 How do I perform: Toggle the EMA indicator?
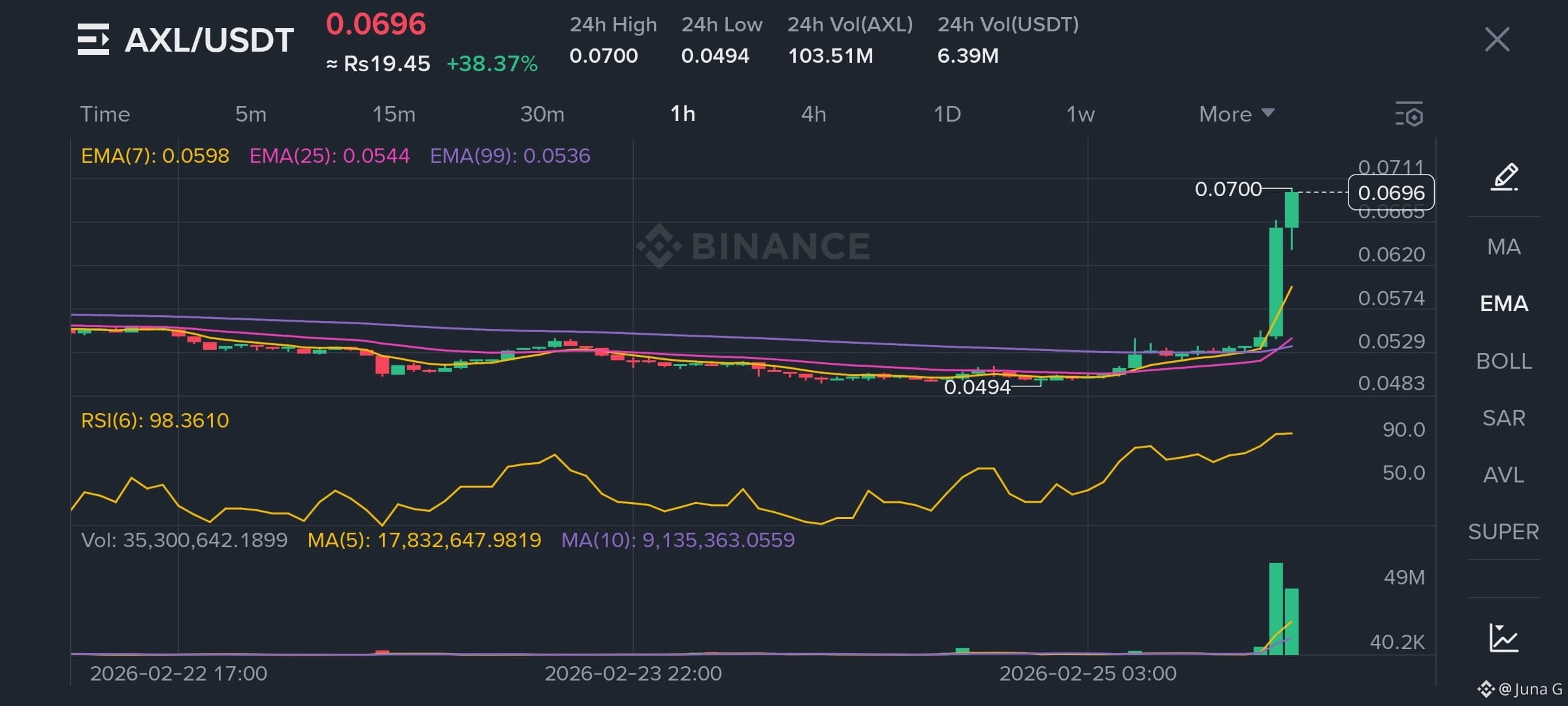(x=1504, y=304)
